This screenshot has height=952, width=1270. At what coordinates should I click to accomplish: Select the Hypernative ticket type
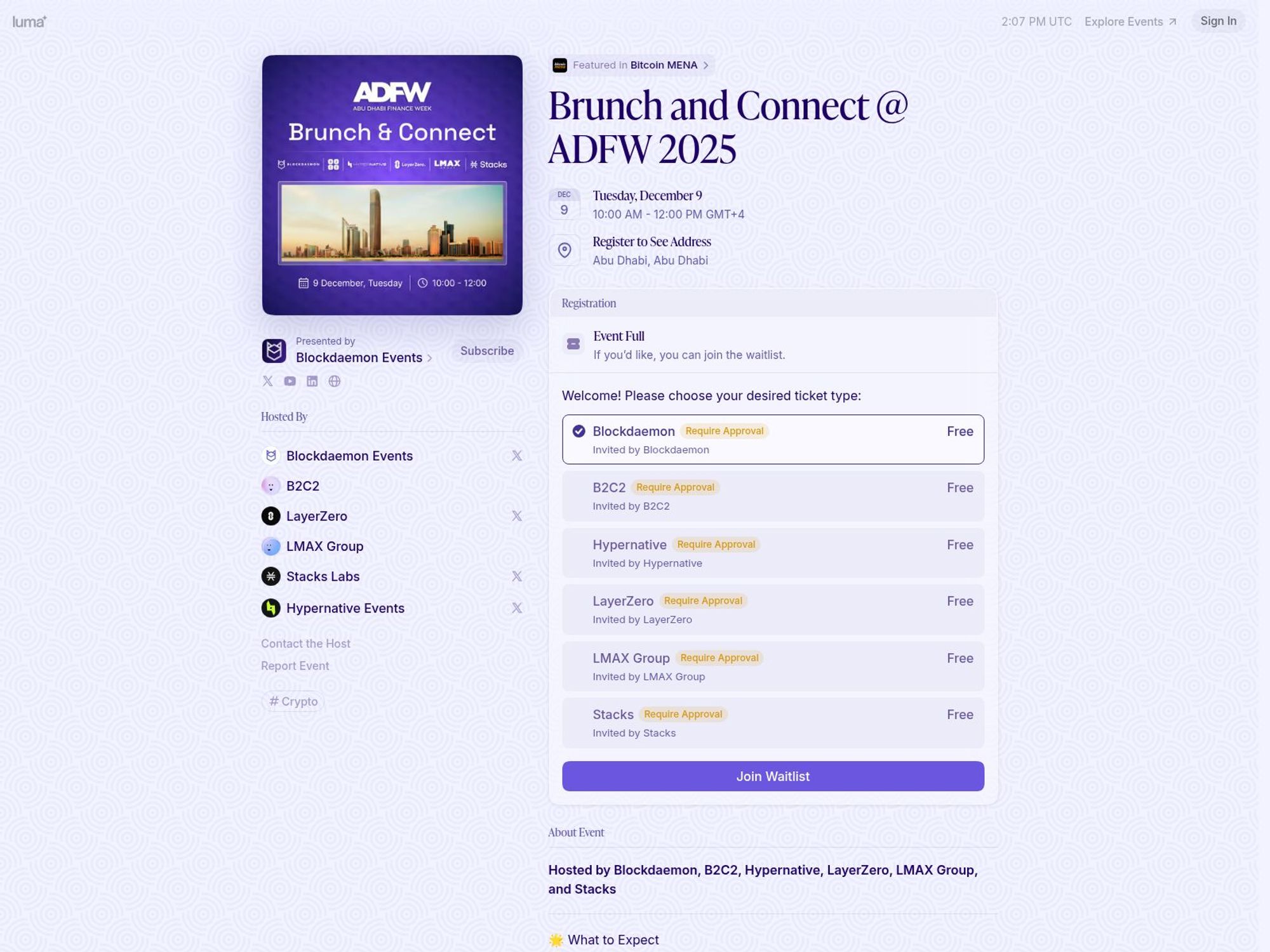click(772, 552)
